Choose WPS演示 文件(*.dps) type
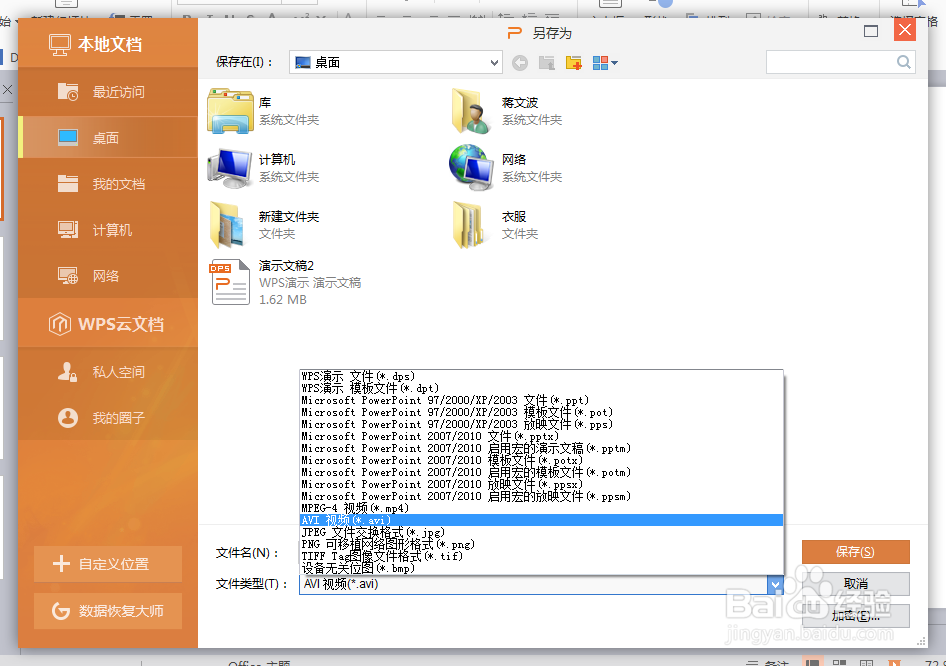This screenshot has width=946, height=666. click(541, 376)
